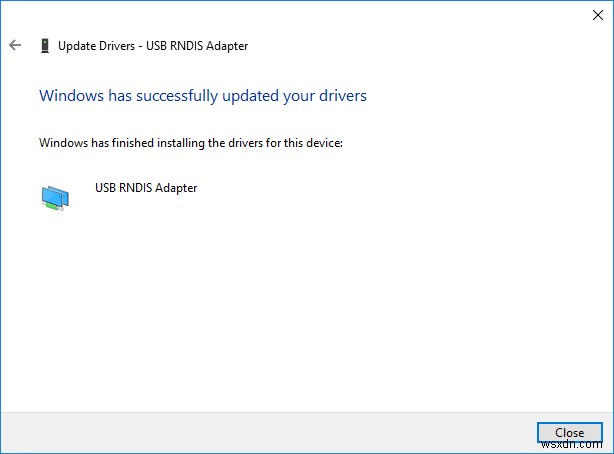
Task: Select the USB RNDIS Adapter device label
Action: pos(145,187)
